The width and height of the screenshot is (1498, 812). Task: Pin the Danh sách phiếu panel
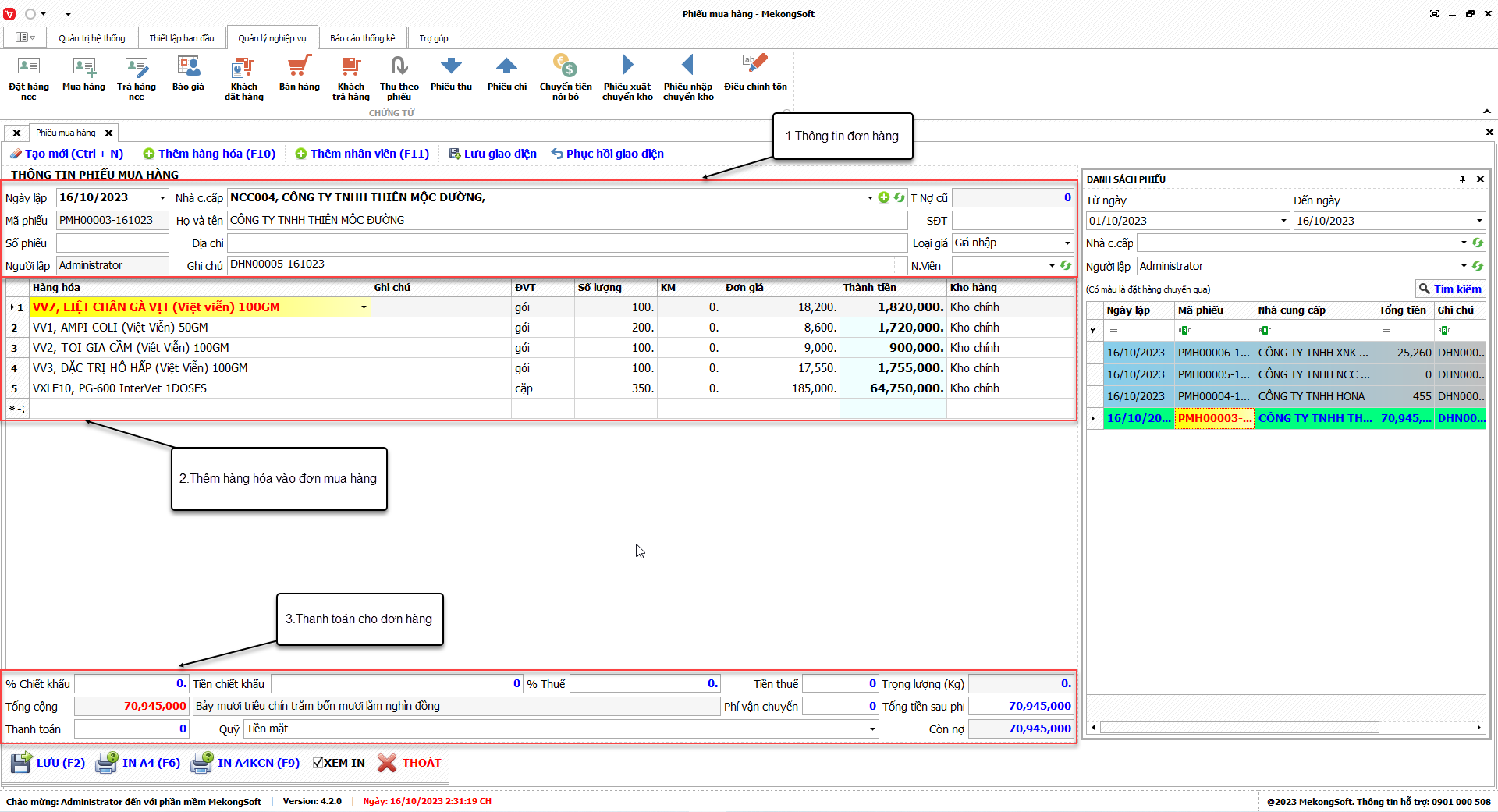[1462, 179]
